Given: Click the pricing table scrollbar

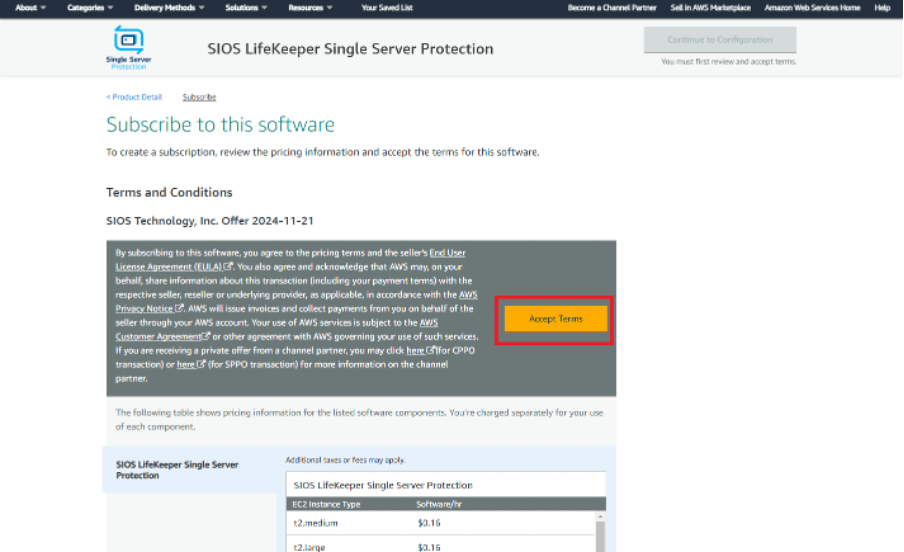Looking at the screenshot, I should [600, 536].
